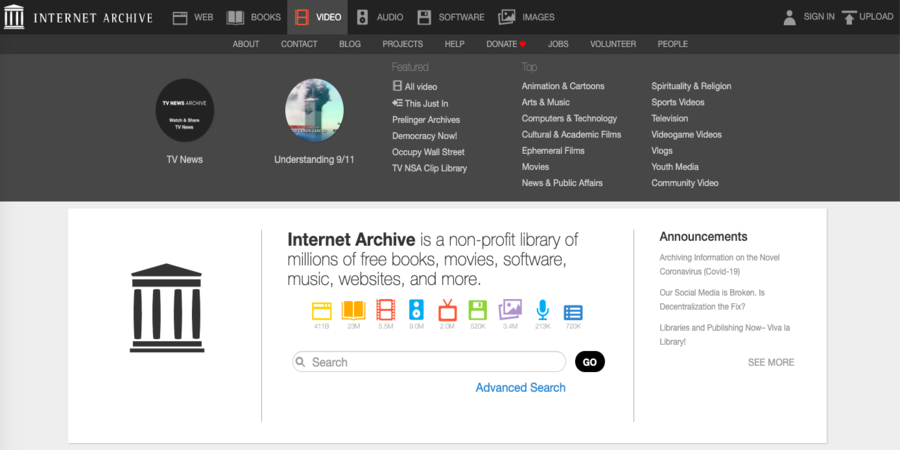Open the Television category link
The width and height of the screenshot is (900, 450).
pyautogui.click(x=669, y=118)
